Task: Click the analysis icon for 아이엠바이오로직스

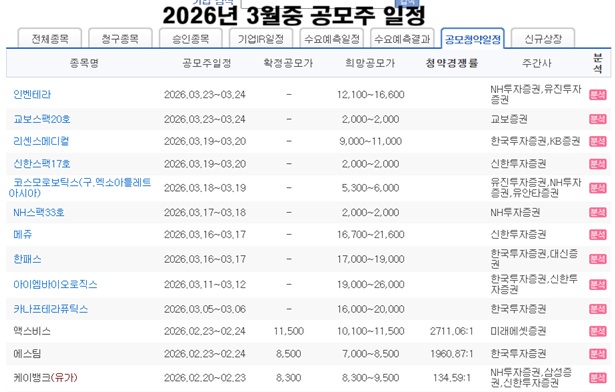Action: tap(597, 284)
